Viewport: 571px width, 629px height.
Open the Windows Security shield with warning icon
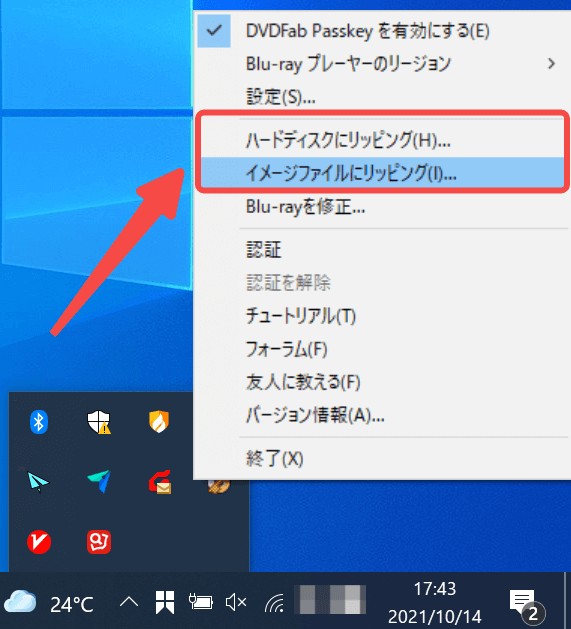coord(99,422)
